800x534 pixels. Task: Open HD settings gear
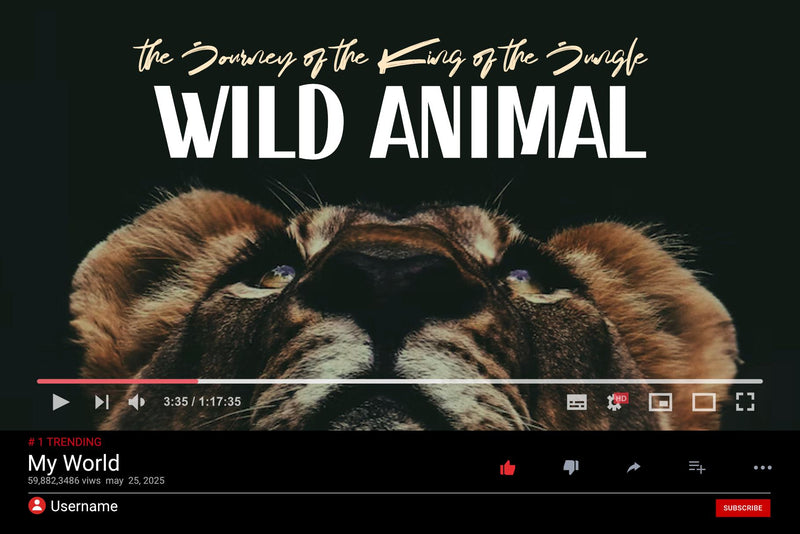617,401
